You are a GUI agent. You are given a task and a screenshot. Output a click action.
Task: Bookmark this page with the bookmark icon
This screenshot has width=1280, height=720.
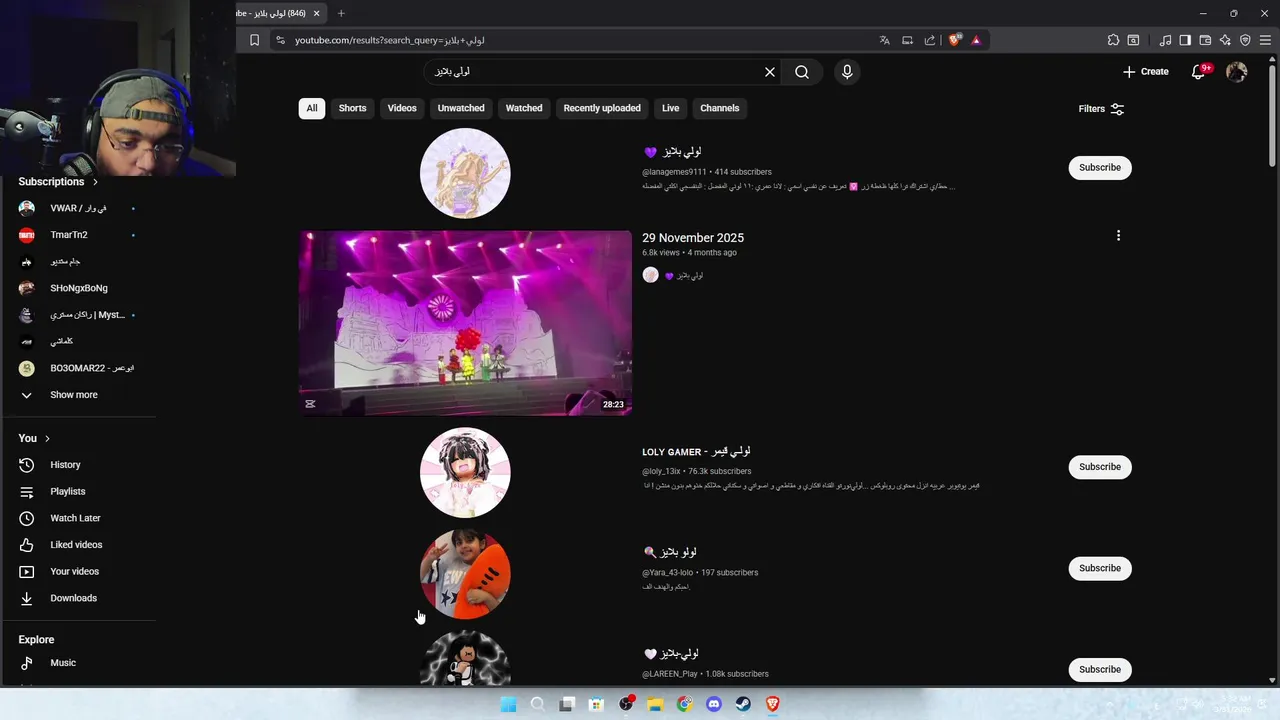click(x=254, y=40)
